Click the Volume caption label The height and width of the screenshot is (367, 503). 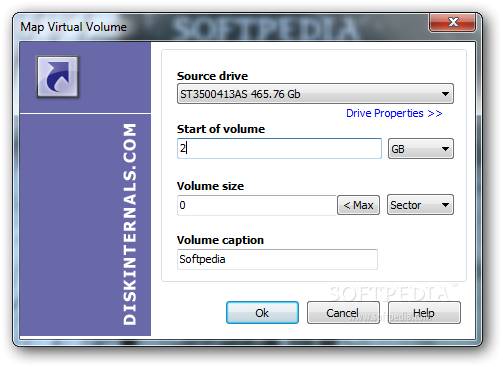(x=220, y=240)
